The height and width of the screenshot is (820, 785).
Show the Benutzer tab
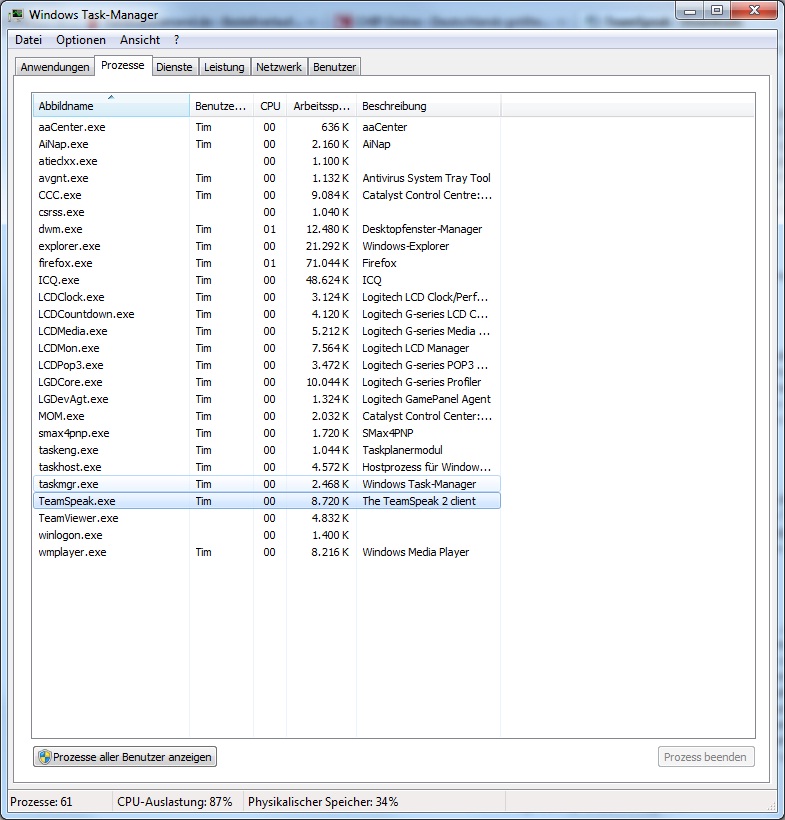334,67
